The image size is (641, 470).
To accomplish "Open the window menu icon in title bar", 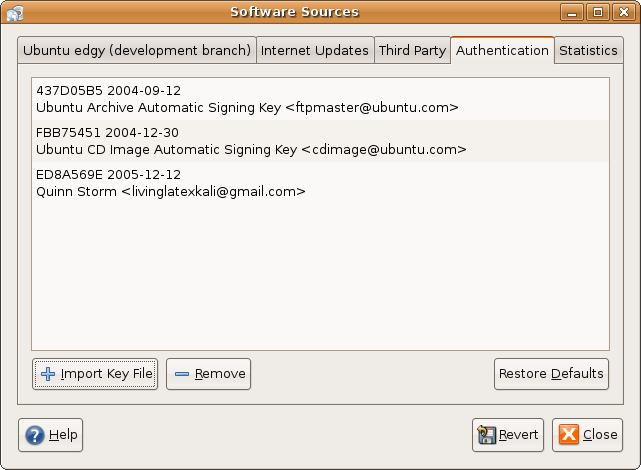I will pos(14,12).
